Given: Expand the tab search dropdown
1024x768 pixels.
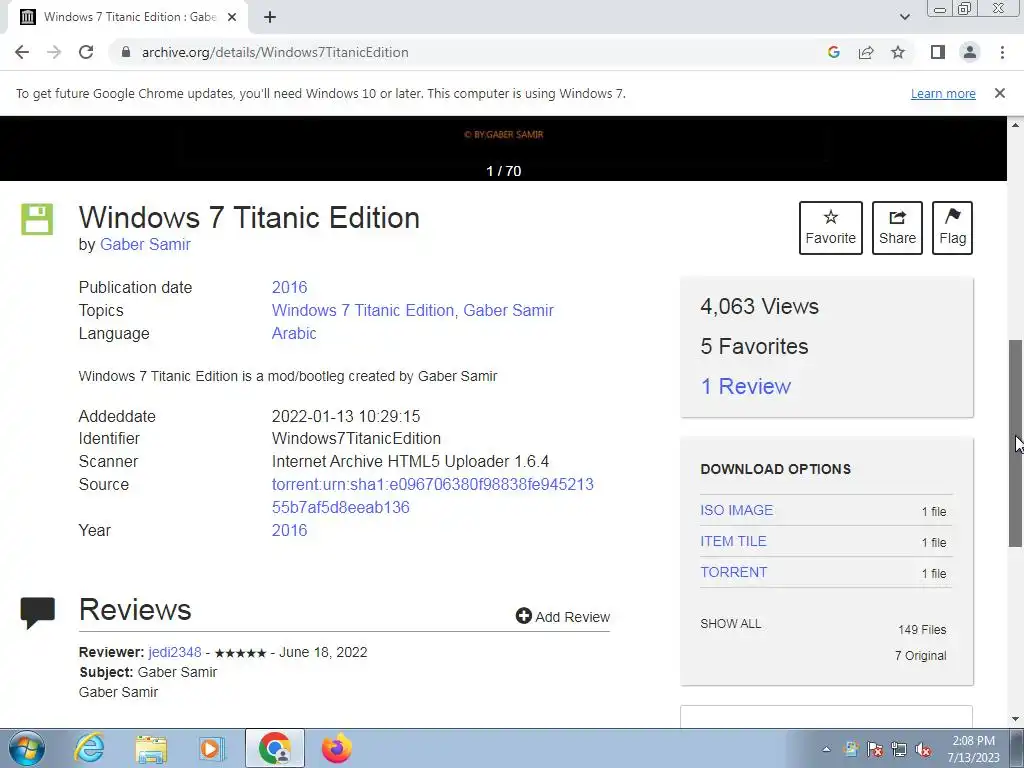Looking at the screenshot, I should (x=904, y=17).
